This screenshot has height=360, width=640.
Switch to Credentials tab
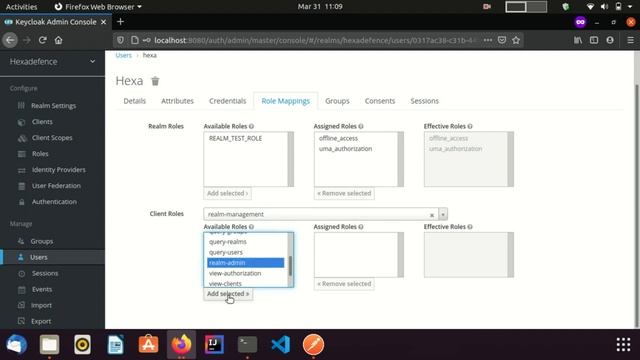coord(227,101)
